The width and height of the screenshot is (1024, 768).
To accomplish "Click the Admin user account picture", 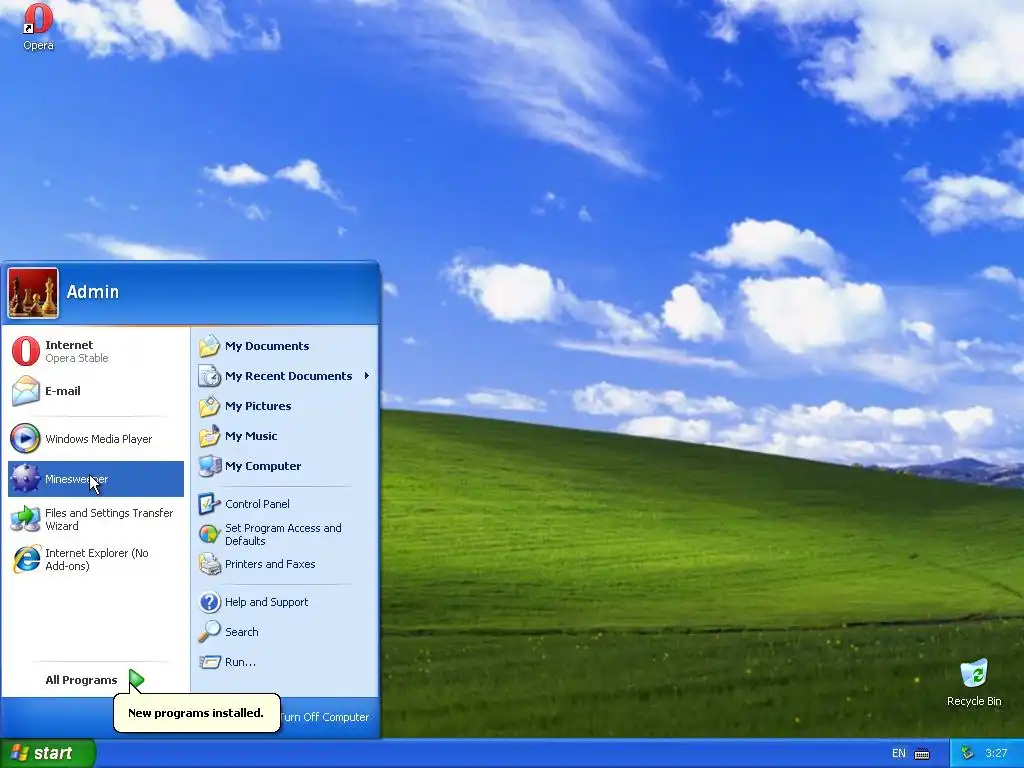I will [33, 293].
